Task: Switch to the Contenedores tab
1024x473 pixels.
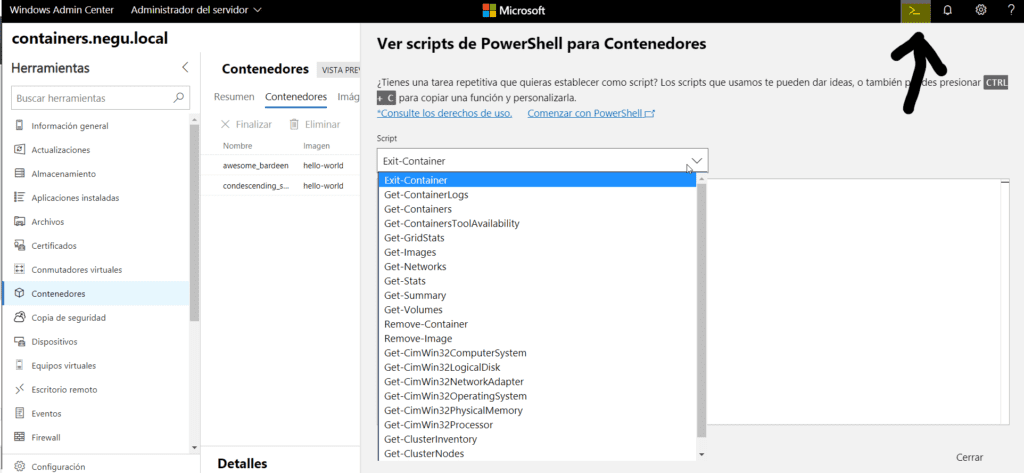Action: (296, 97)
